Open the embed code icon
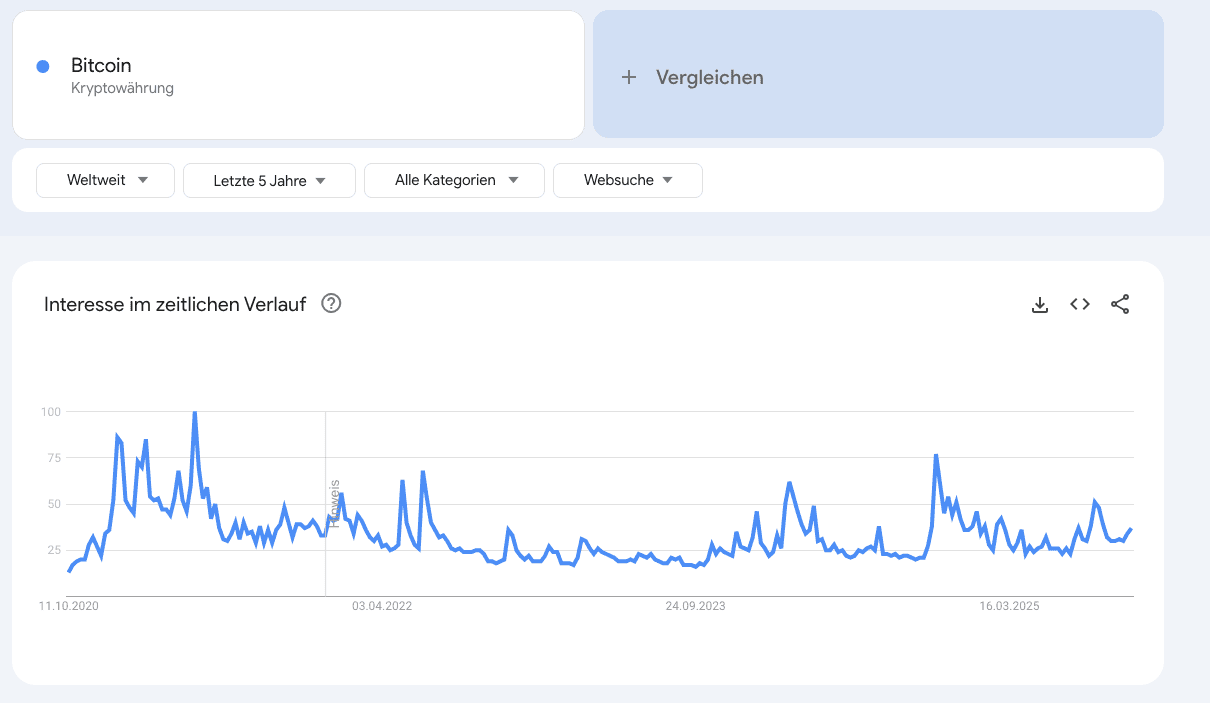 [x=1080, y=304]
